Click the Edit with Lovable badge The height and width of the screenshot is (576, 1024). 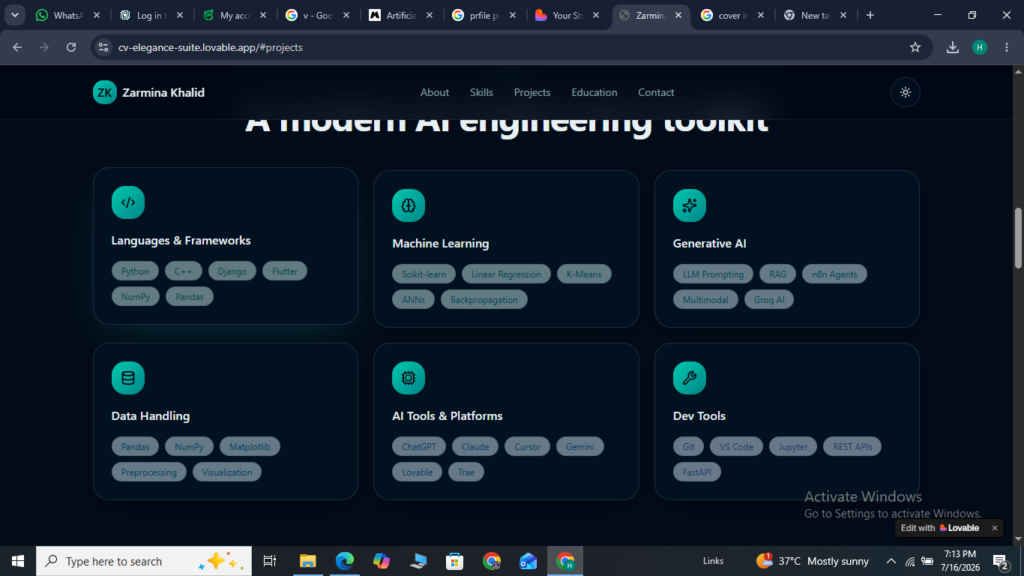[940, 528]
